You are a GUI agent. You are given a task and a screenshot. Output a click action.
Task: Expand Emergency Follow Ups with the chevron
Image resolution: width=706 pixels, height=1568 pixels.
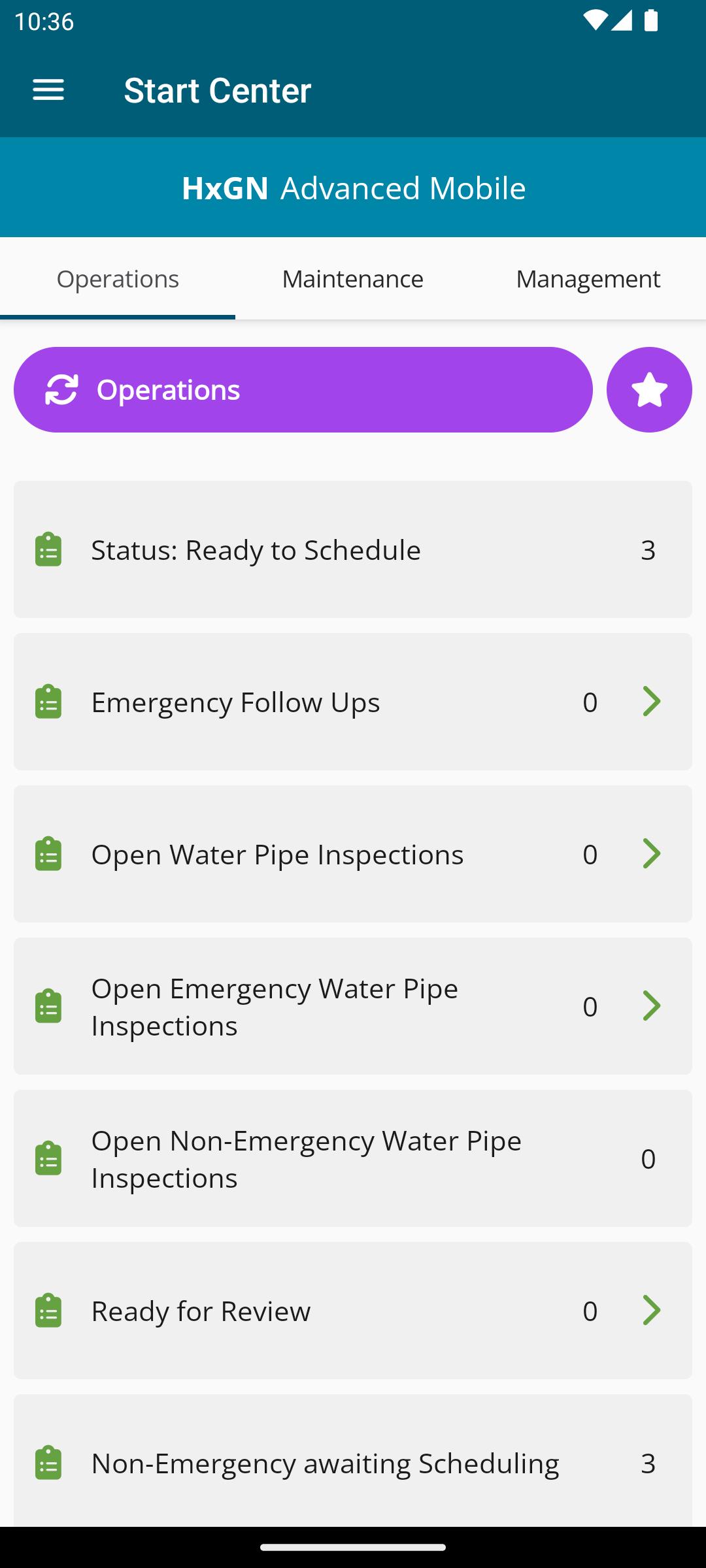pos(652,702)
